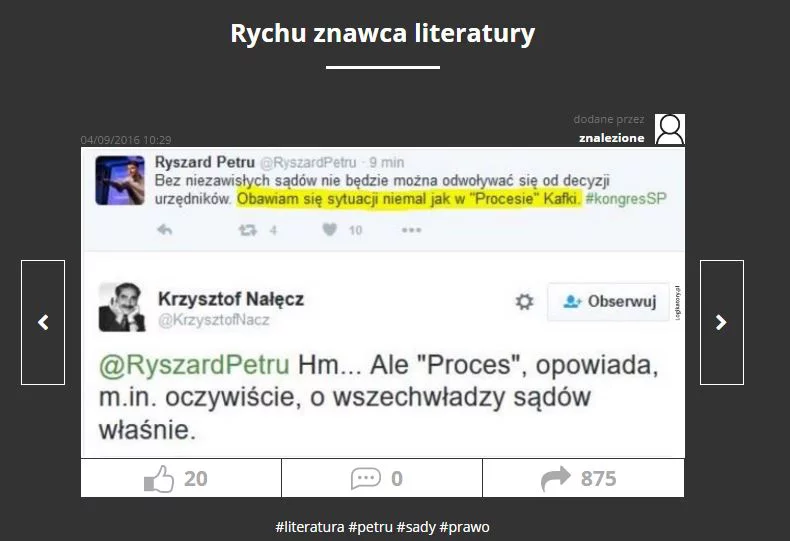This screenshot has width=790, height=541.
Task: Open the three-dots more menu in tweet
Action: pyautogui.click(x=411, y=230)
